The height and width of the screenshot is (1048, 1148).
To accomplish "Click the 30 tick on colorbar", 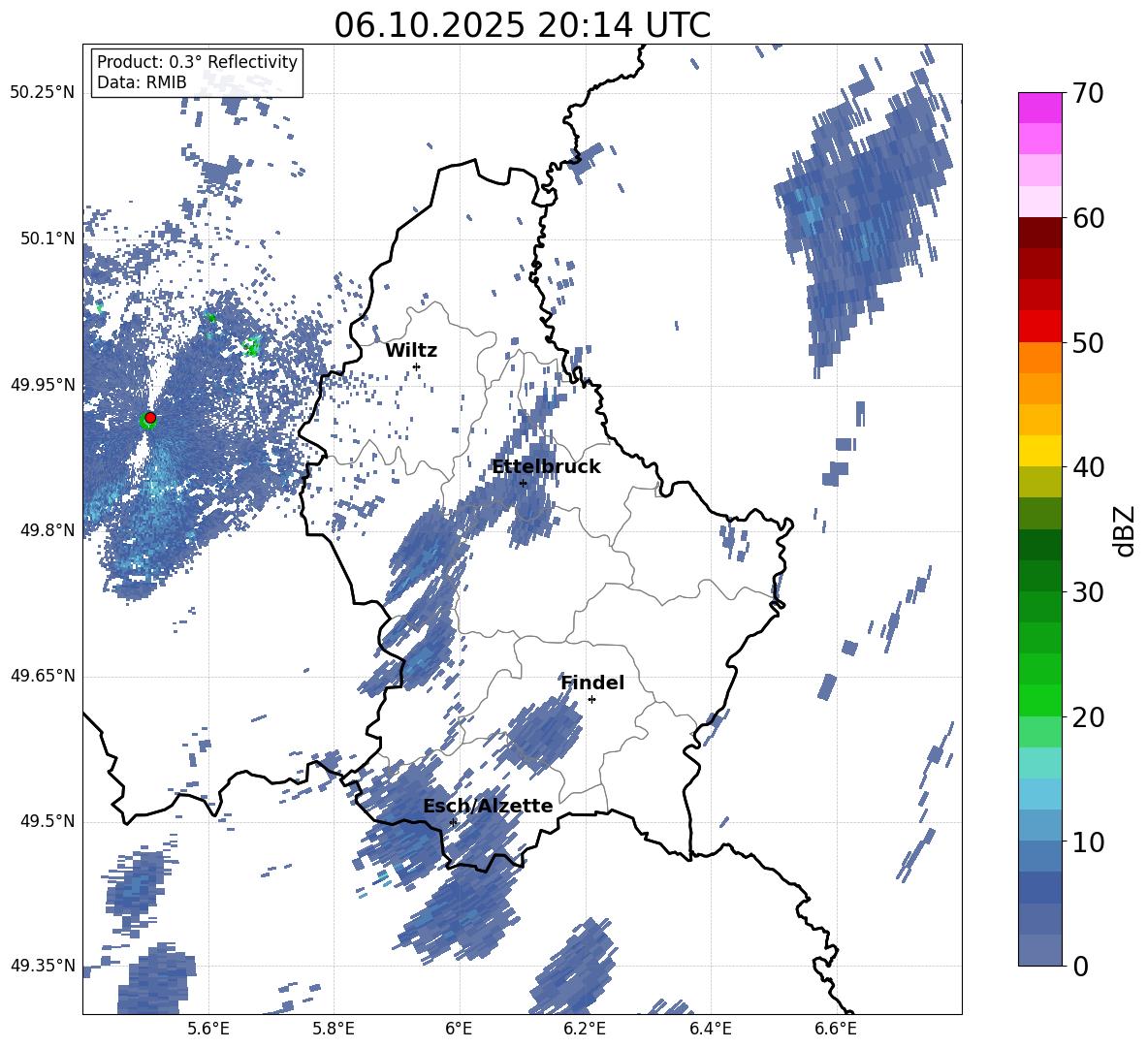I will (1088, 592).
